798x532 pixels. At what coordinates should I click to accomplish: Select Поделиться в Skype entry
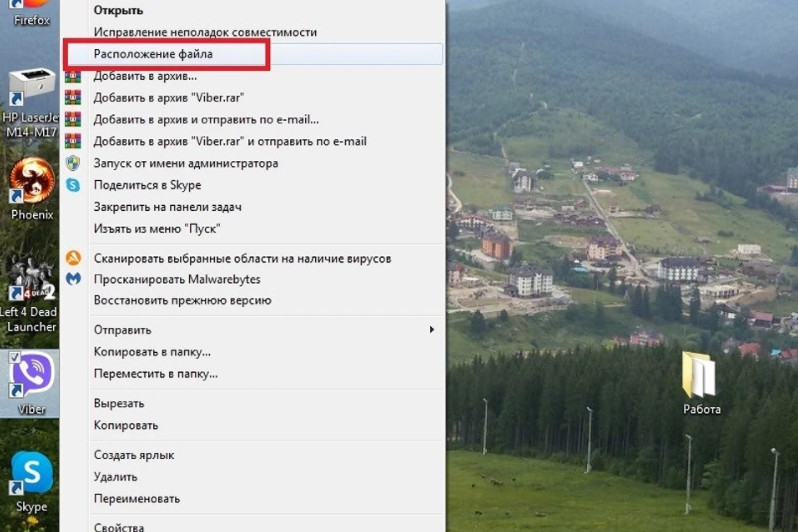tap(147, 185)
